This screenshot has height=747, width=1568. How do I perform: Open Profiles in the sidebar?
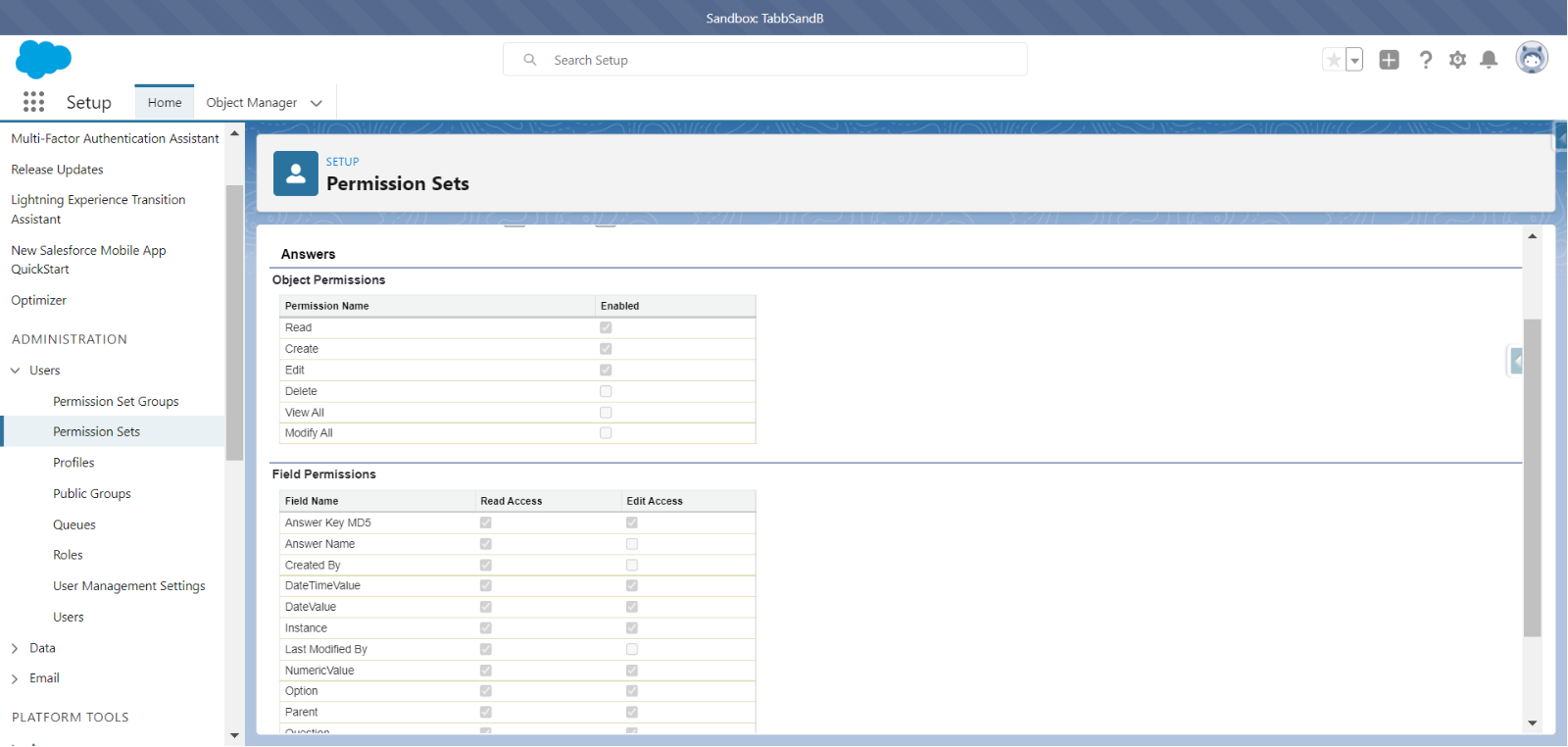(73, 463)
